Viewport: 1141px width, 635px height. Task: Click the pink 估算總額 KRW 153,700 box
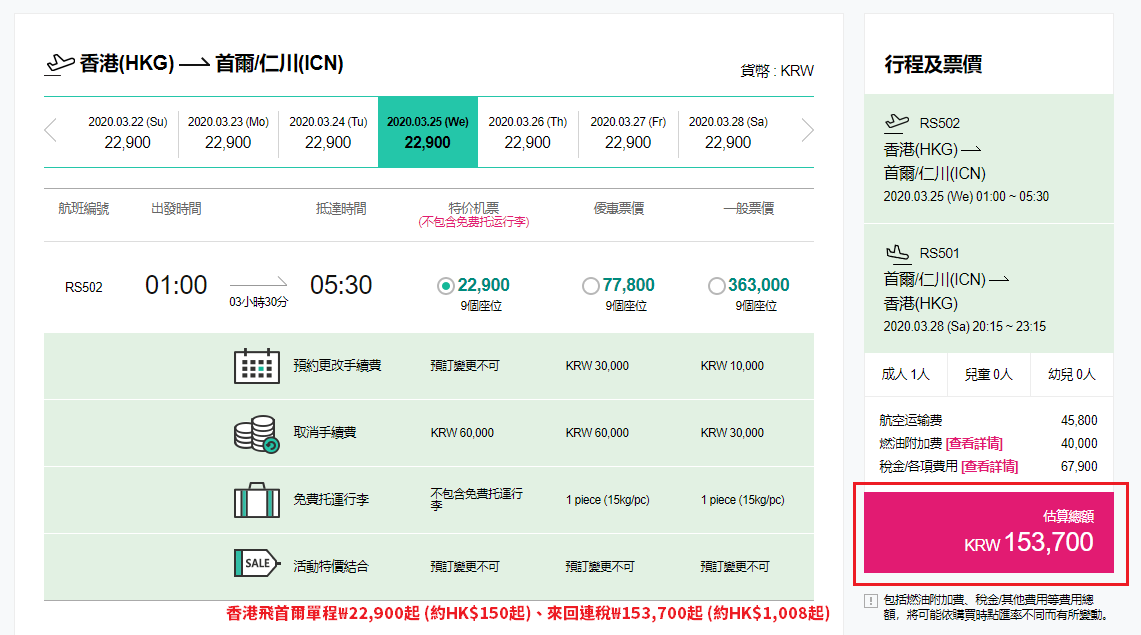(x=989, y=532)
